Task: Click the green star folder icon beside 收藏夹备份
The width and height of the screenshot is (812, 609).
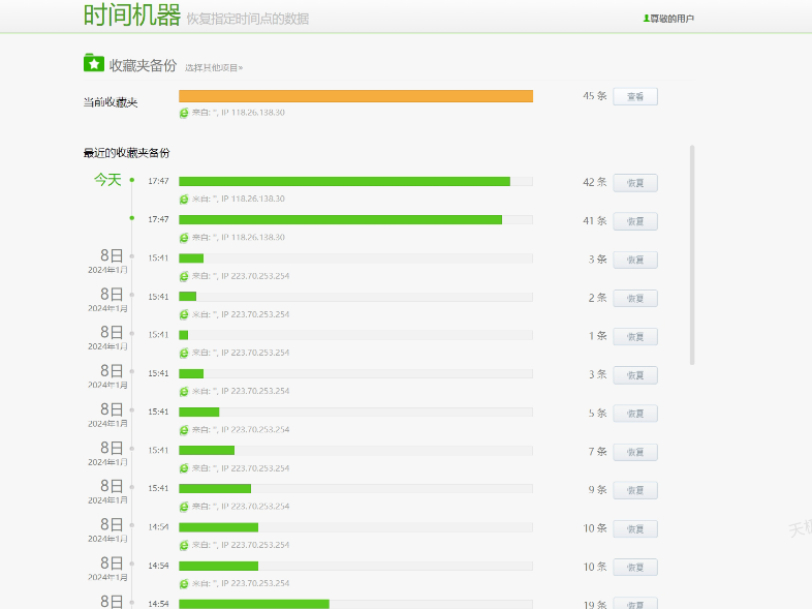Action: coord(93,63)
